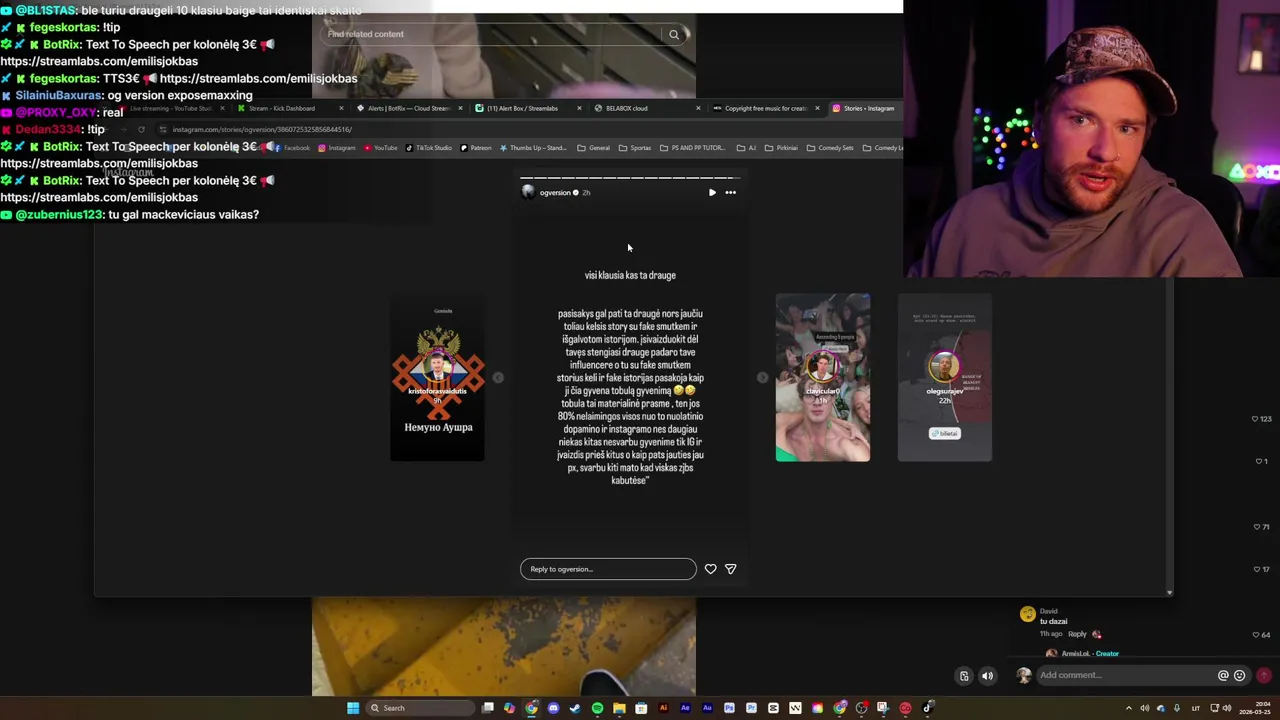Viewport: 1280px width, 720px height.
Task: Reload the browser page
Action: click(x=141, y=129)
